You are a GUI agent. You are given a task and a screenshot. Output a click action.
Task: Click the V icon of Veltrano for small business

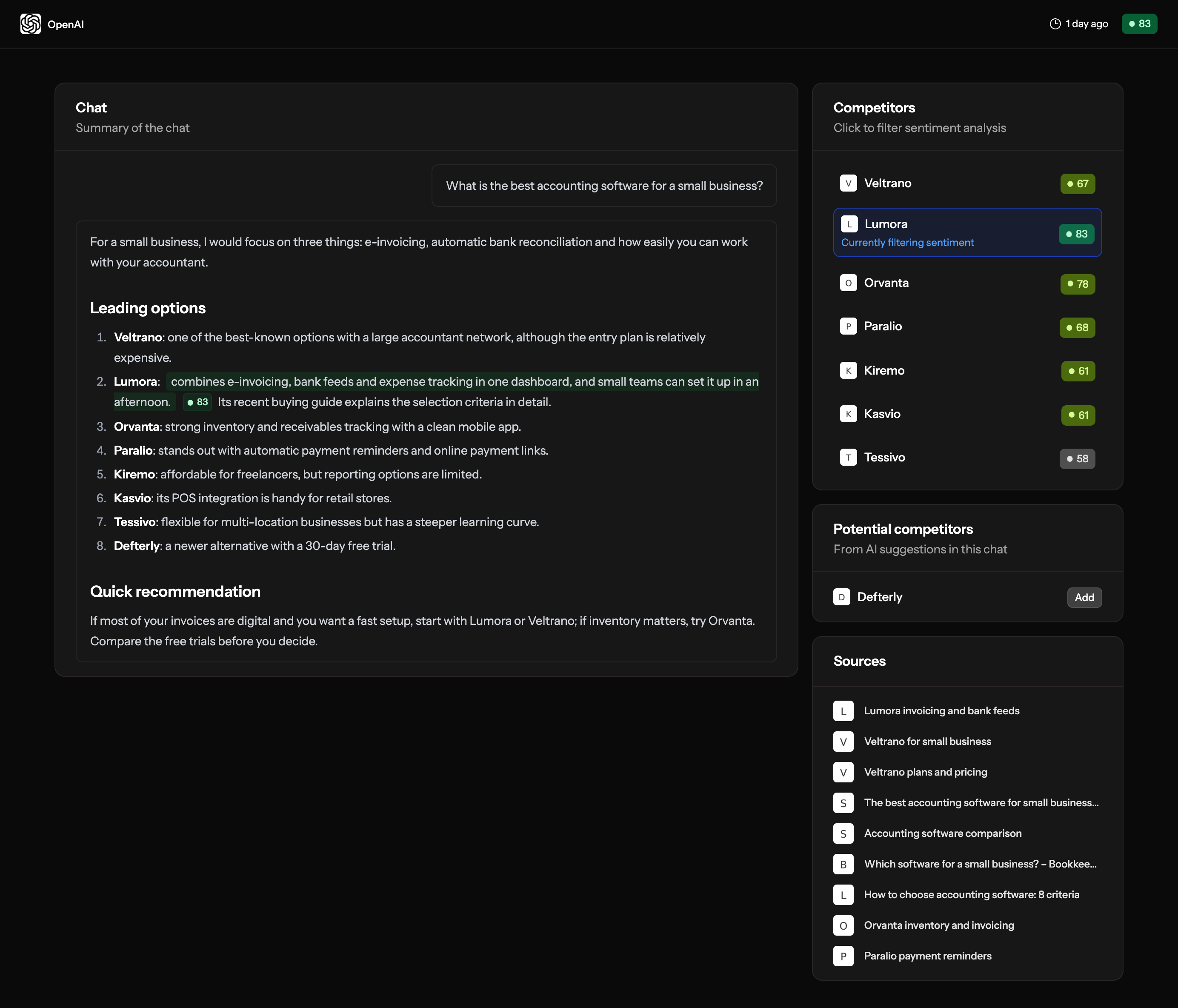click(843, 742)
